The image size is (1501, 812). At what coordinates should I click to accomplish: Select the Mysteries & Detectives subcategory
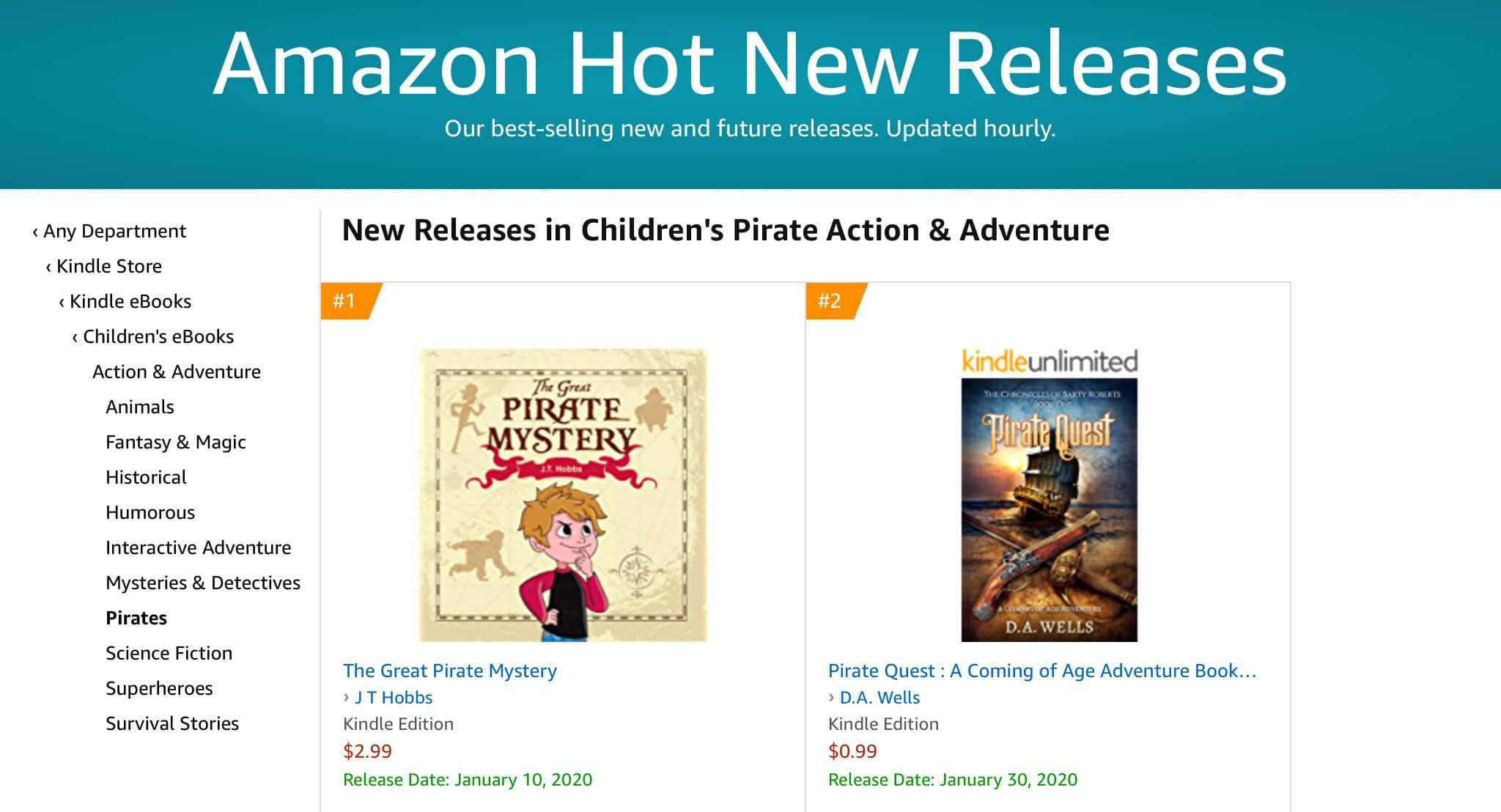coord(202,583)
